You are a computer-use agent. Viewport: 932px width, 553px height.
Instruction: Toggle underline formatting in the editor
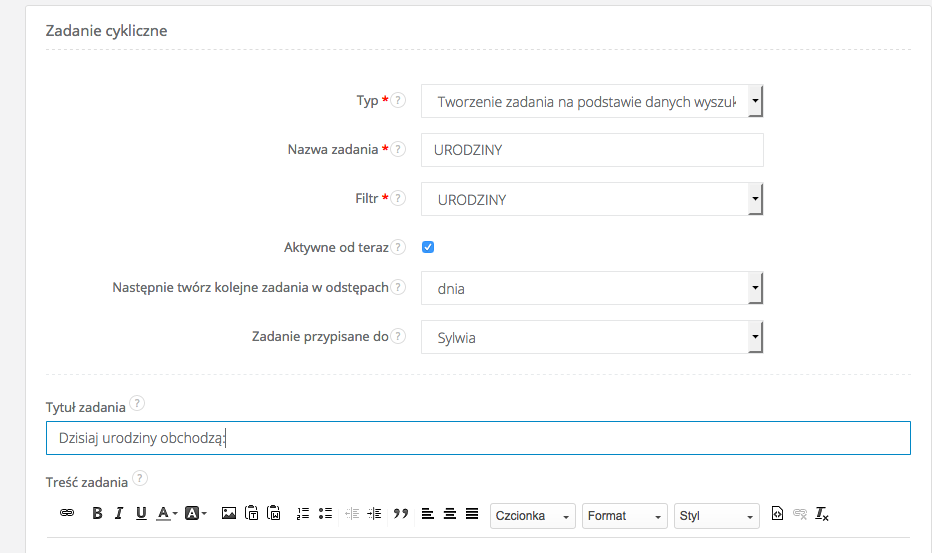click(x=141, y=513)
